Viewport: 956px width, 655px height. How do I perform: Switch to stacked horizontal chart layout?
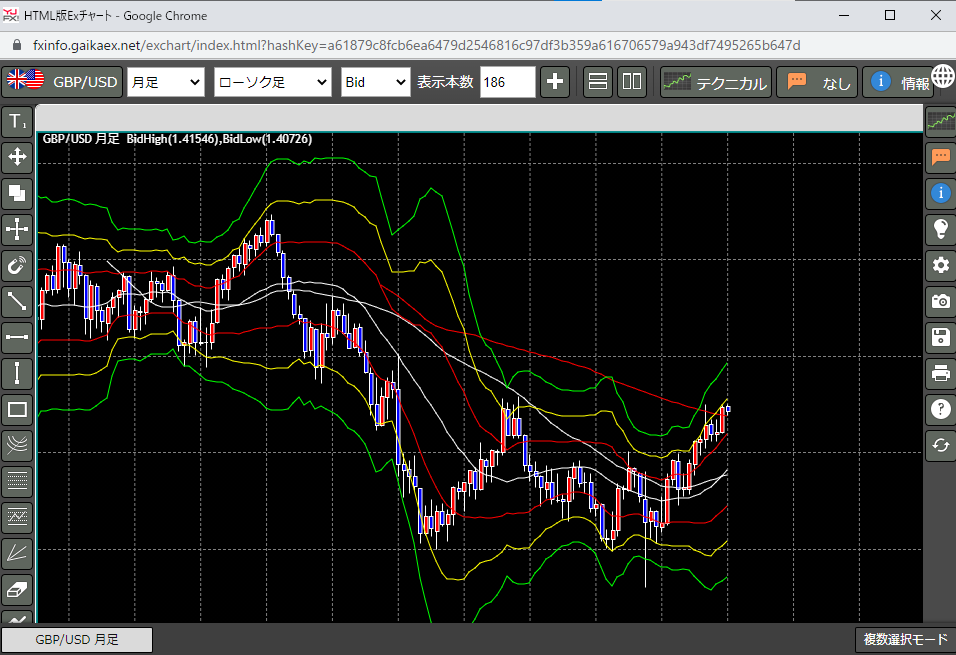pos(598,82)
